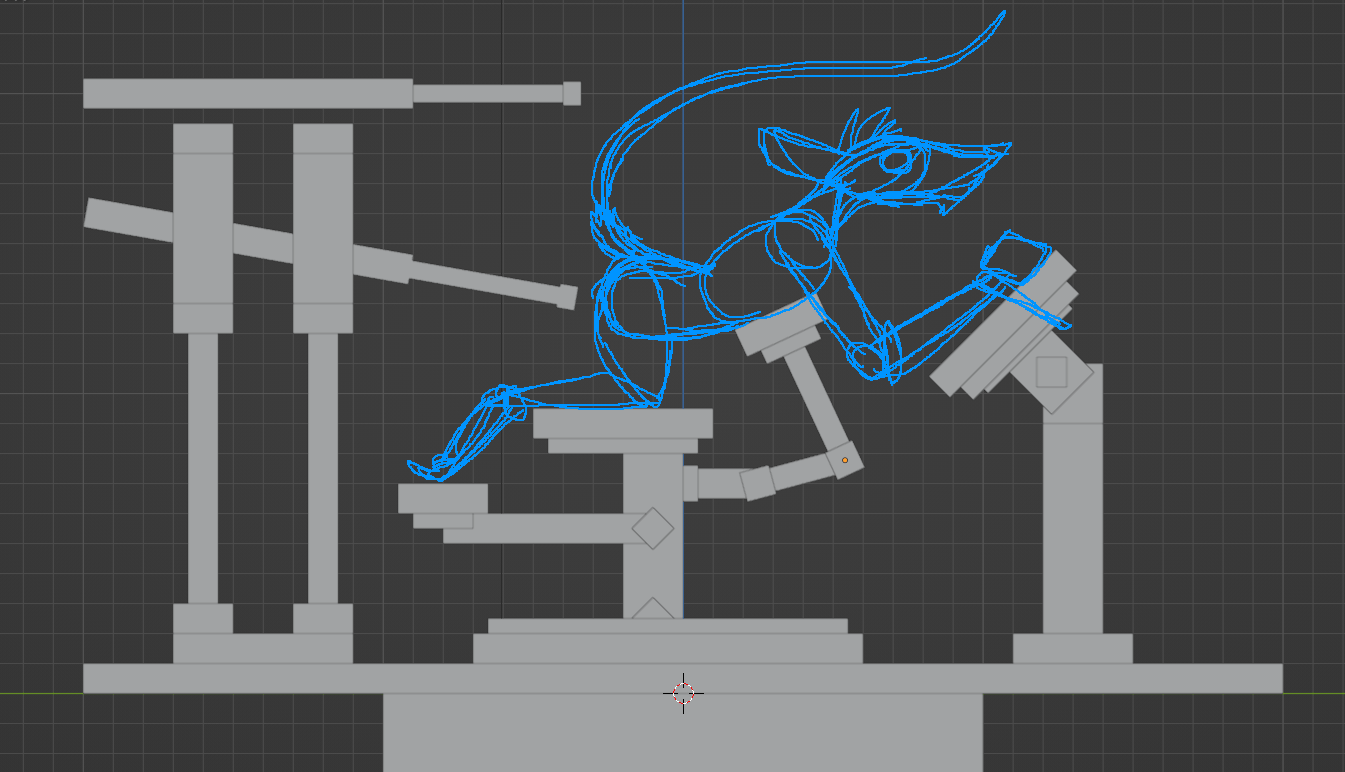The width and height of the screenshot is (1345, 772).
Task: Click the large pedestal block below the base
Action: pyautogui.click(x=682, y=732)
